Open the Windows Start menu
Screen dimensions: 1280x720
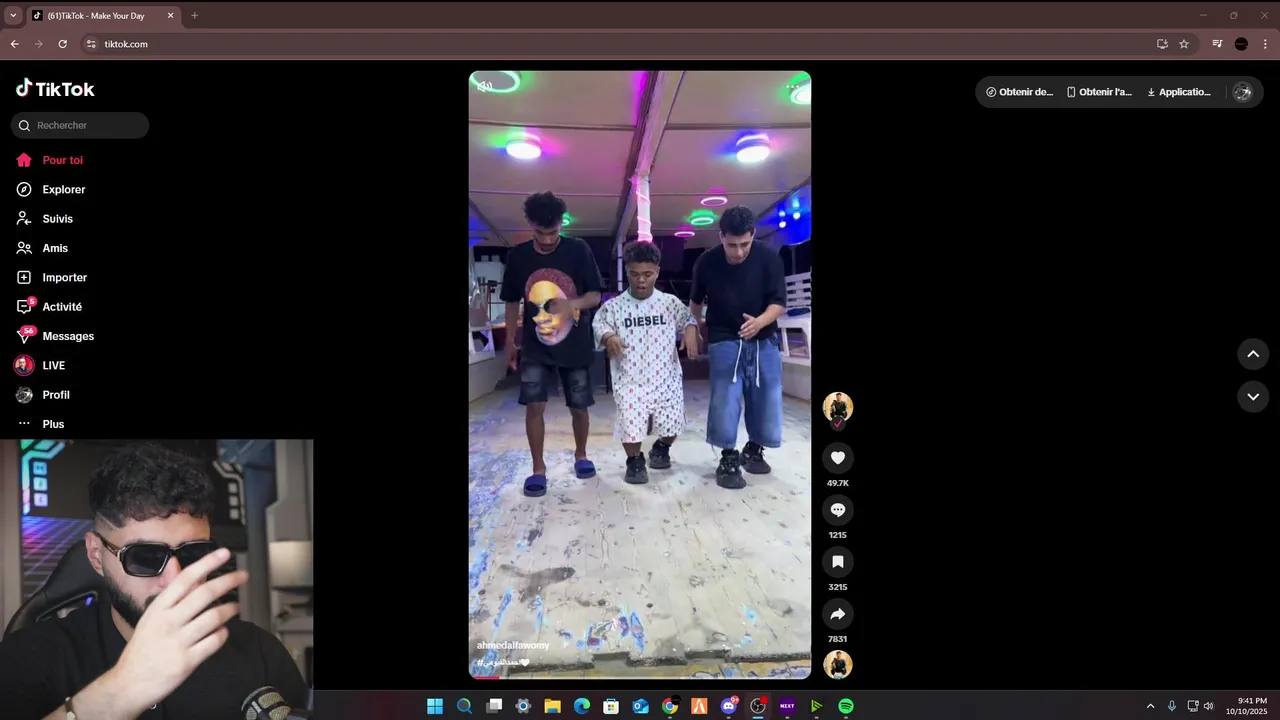click(x=435, y=706)
